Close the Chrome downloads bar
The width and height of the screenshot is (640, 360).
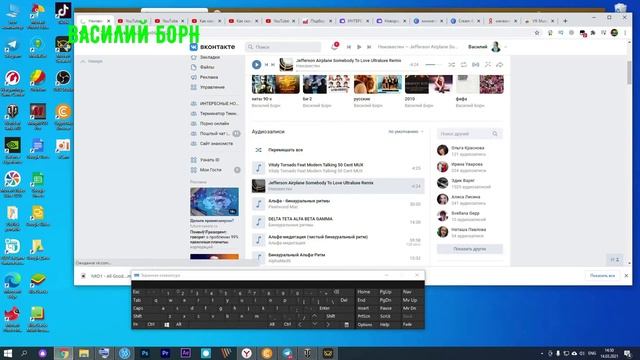point(626,276)
